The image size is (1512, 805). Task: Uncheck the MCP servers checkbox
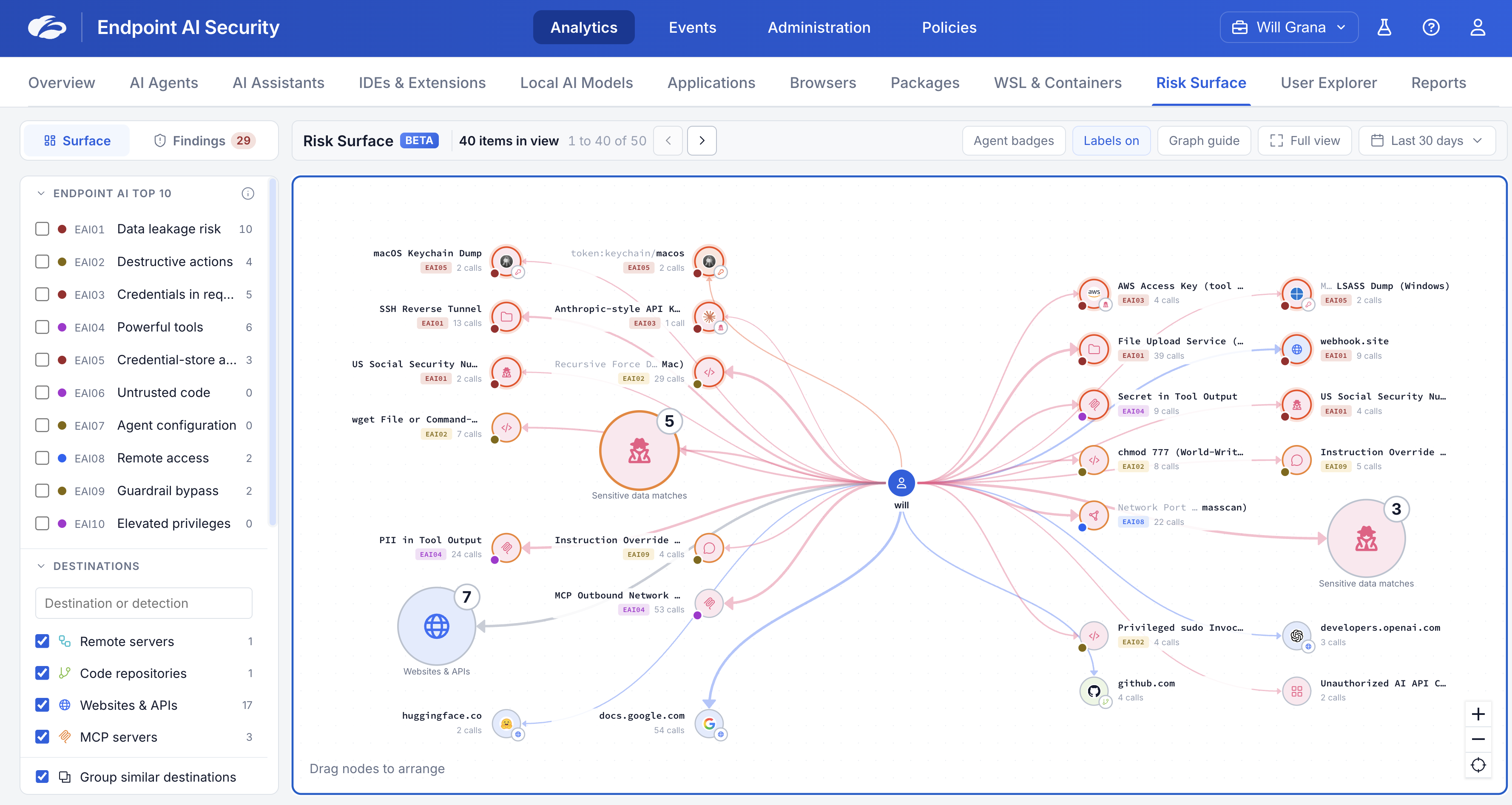(42, 736)
